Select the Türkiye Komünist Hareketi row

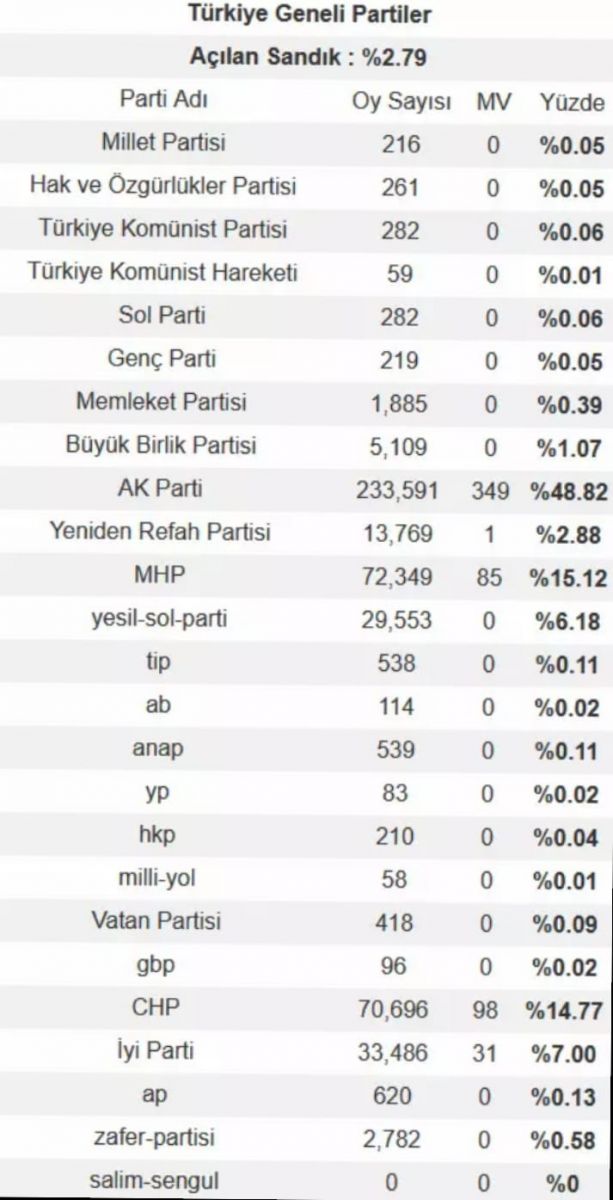point(306,273)
